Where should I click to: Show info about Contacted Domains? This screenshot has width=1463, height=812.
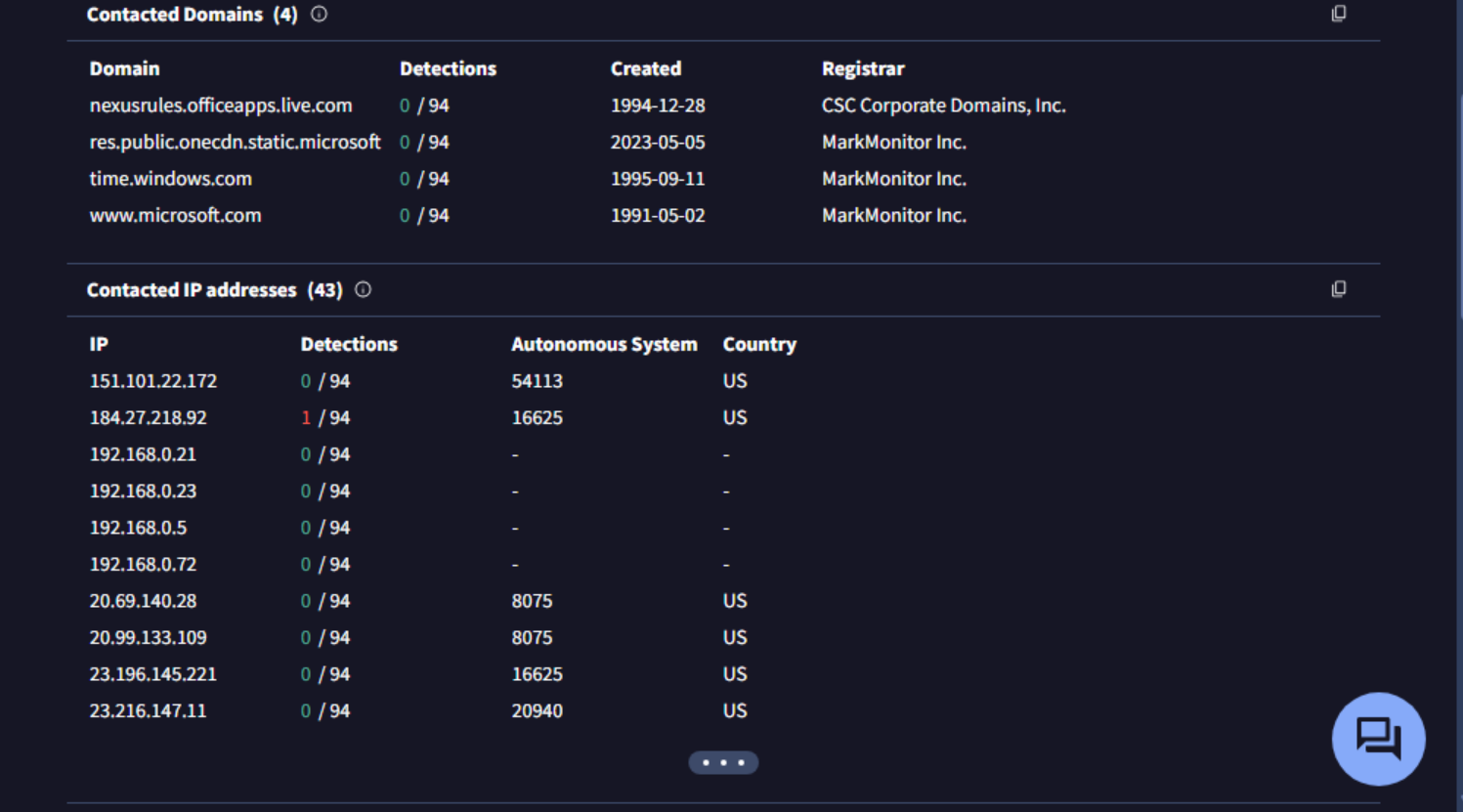tap(319, 15)
